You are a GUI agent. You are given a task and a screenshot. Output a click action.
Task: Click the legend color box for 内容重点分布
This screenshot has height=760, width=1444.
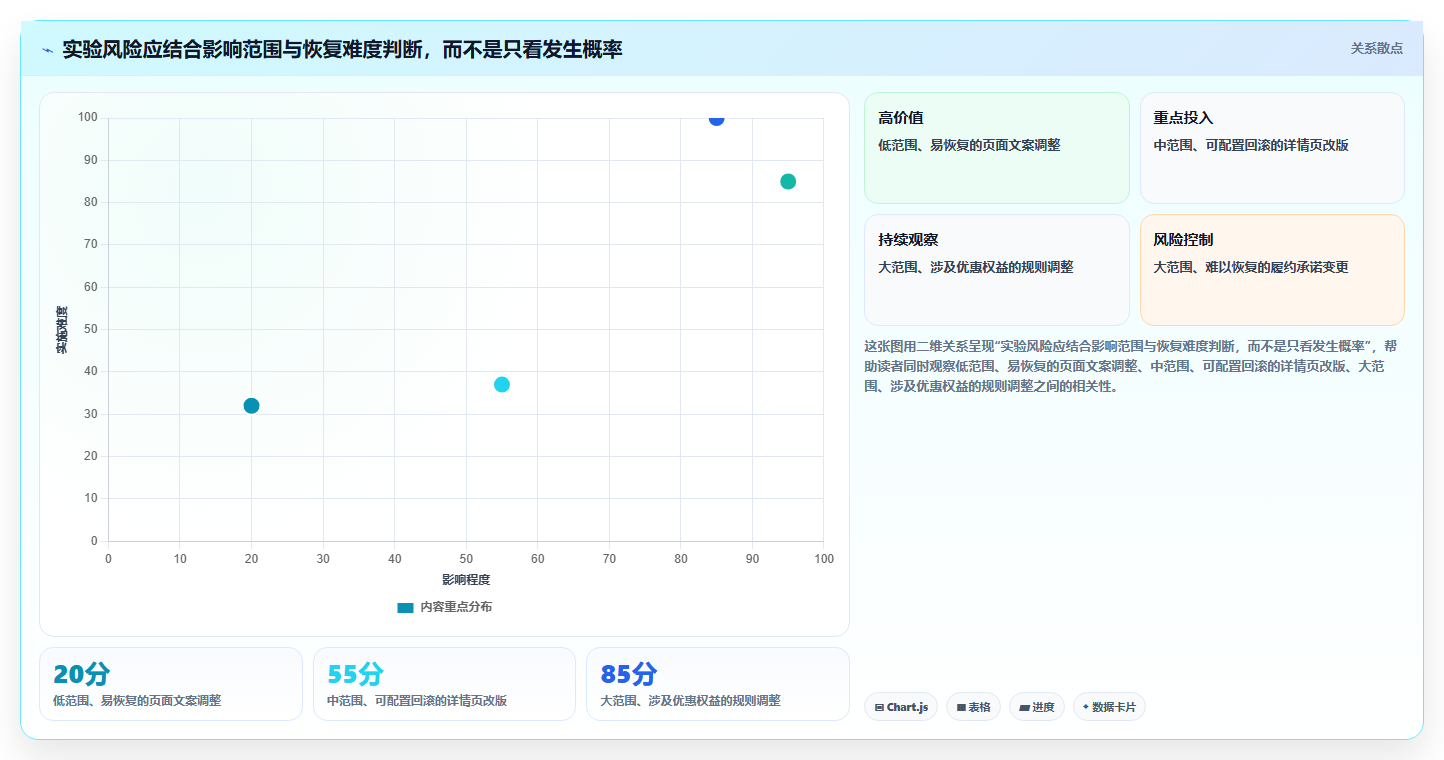click(x=405, y=607)
